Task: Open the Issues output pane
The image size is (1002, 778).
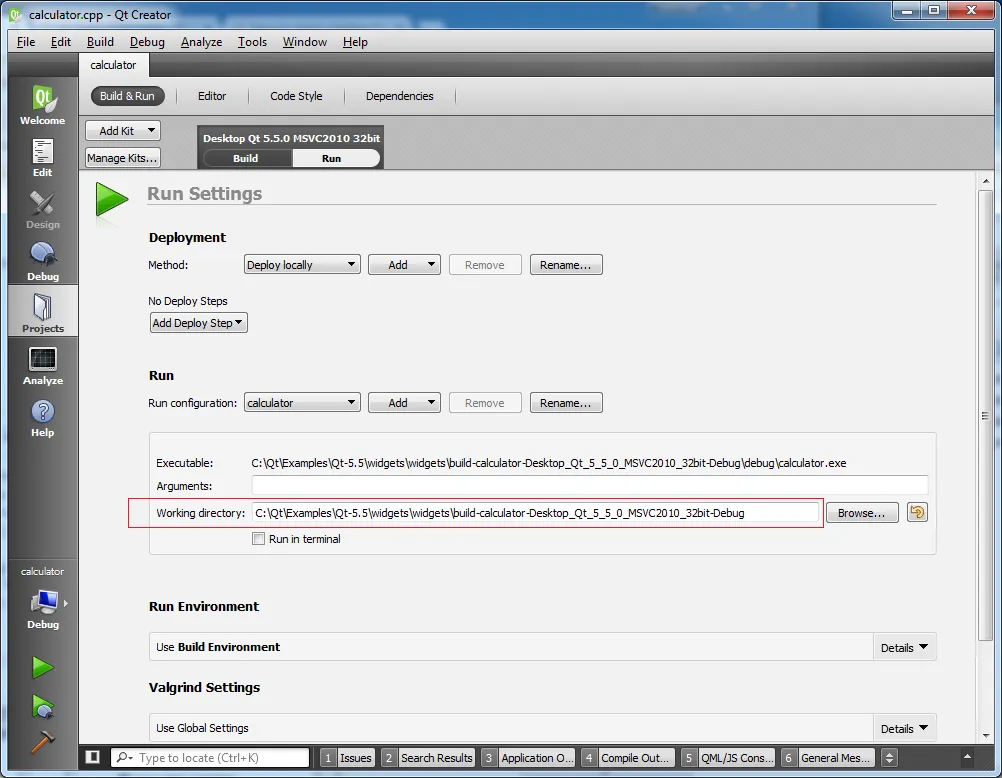Action: 348,758
